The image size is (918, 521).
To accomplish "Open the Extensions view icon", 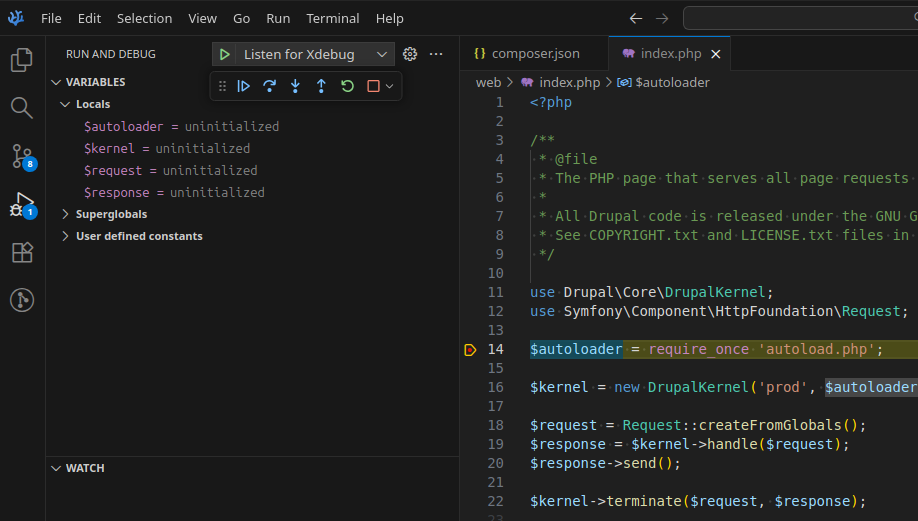I will 21,252.
